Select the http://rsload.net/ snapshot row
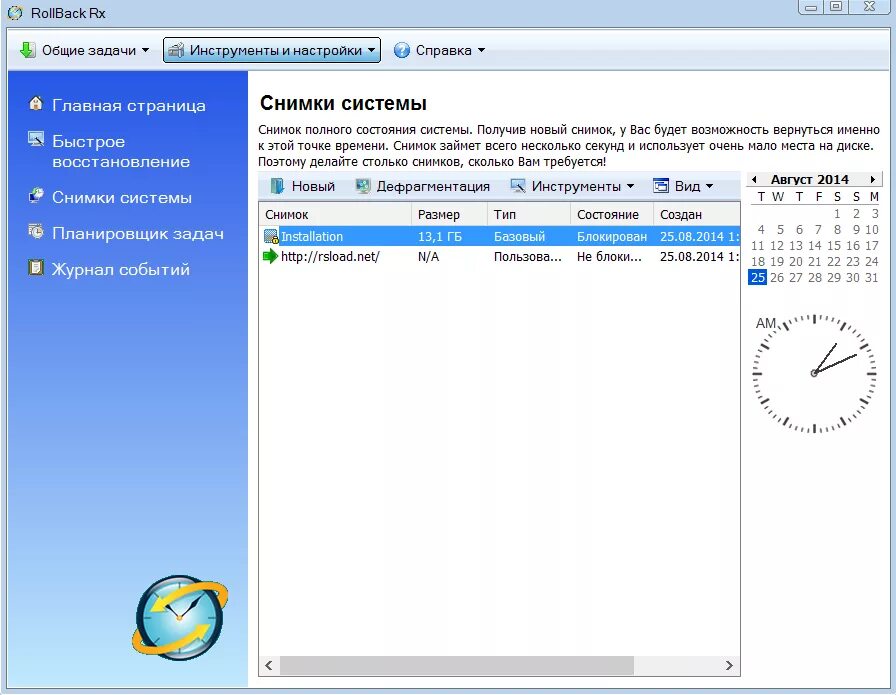 [499, 256]
